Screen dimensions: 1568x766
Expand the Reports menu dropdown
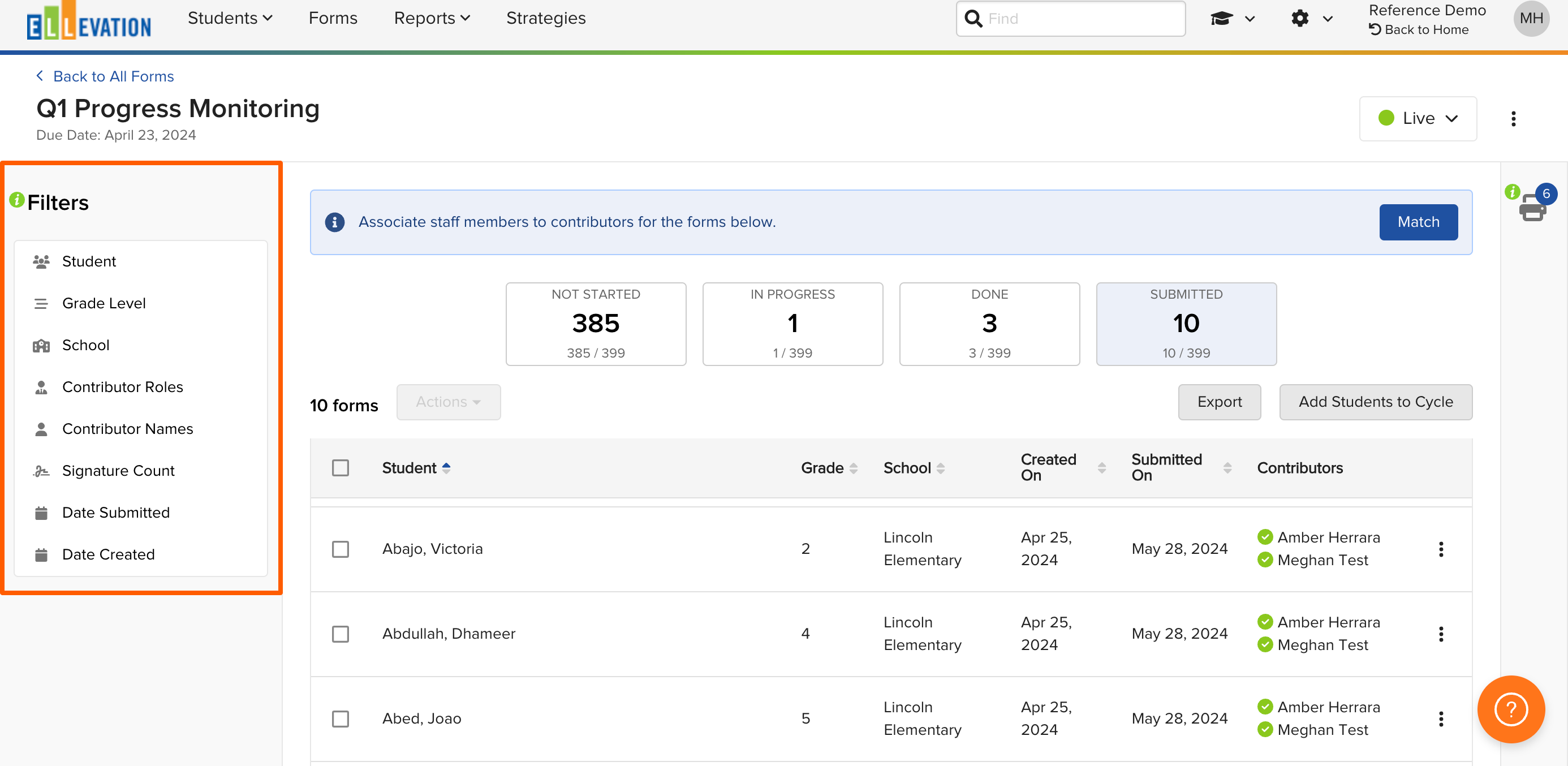(x=432, y=18)
